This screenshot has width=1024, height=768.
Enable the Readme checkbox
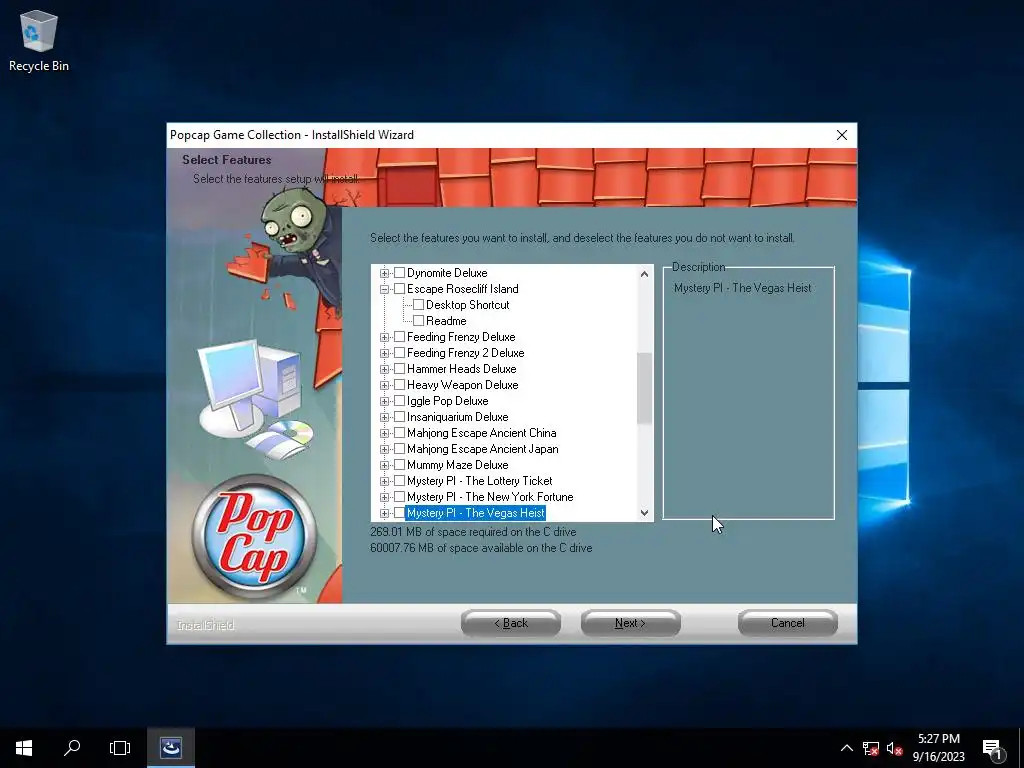pyautogui.click(x=419, y=321)
